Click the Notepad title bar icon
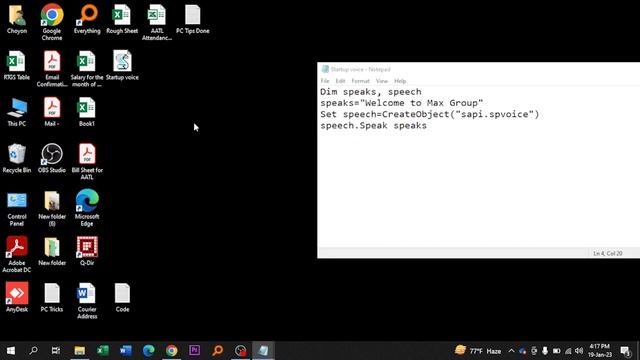This screenshot has width=640, height=360. 325,69
